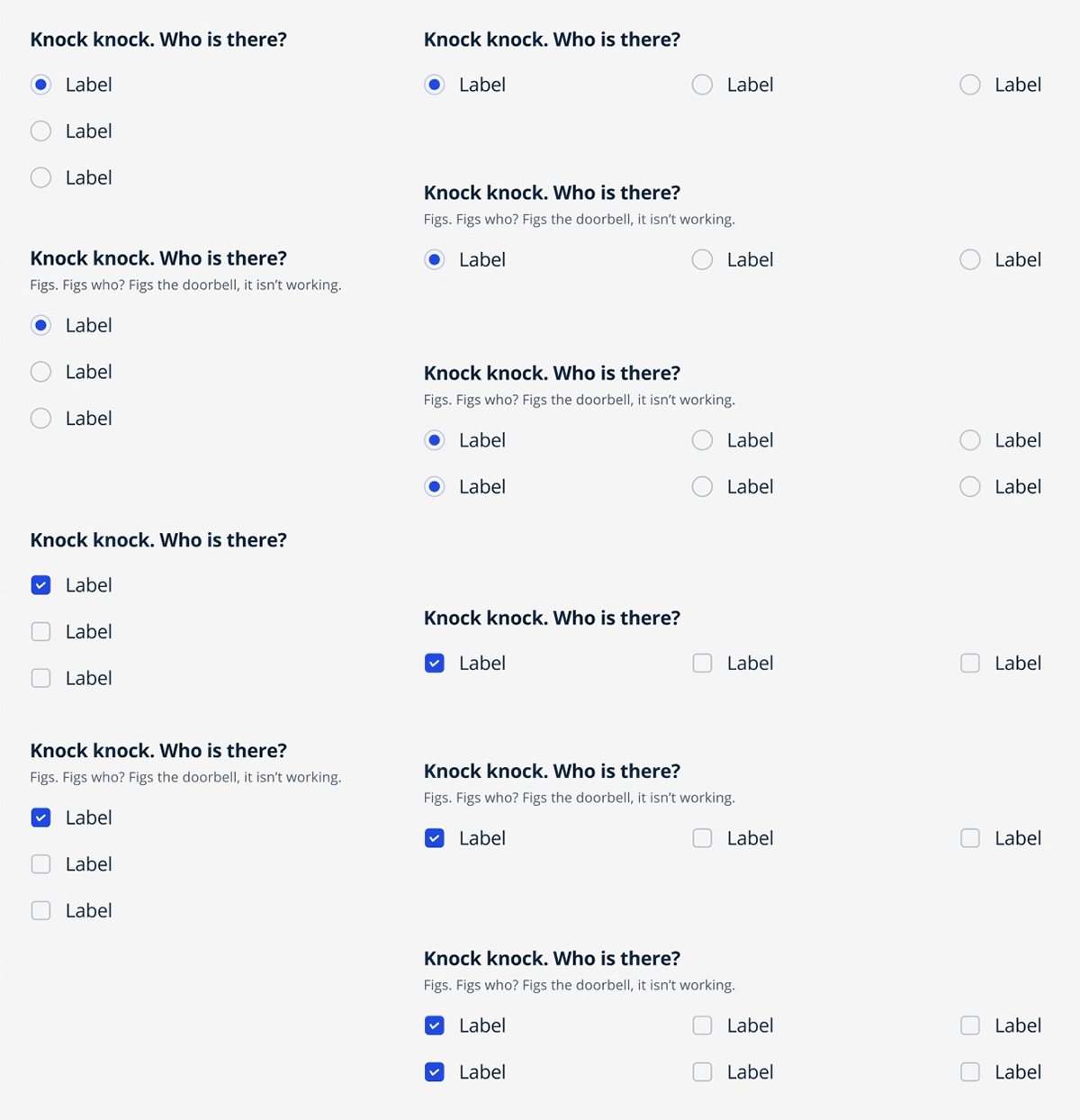
Task: Uncheck the checked box in left vertical checkbox group without description
Action: 40,585
